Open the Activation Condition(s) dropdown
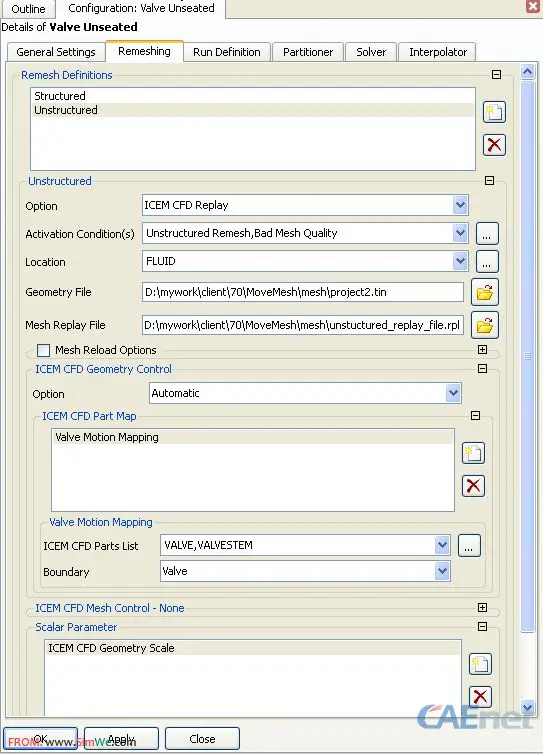 tap(460, 233)
